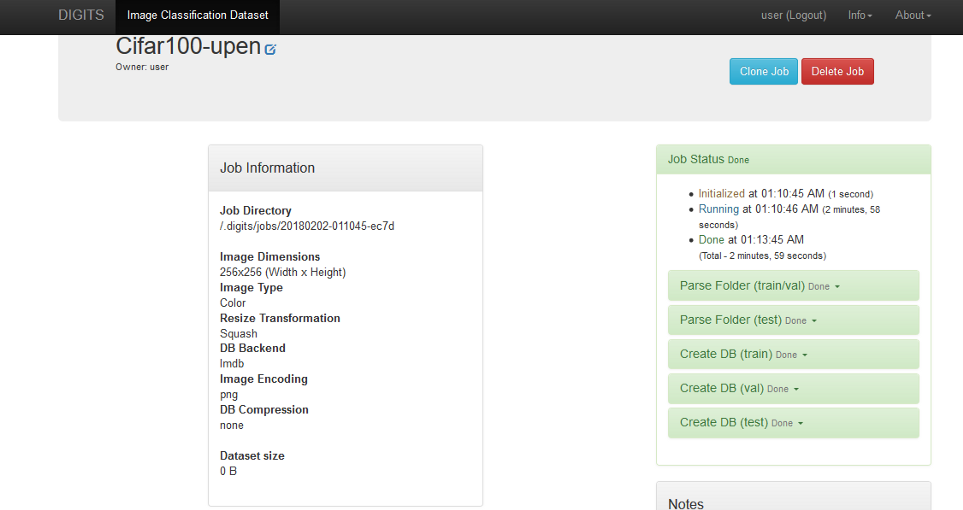
Task: Expand Create DB (val) task
Action: click(738, 388)
